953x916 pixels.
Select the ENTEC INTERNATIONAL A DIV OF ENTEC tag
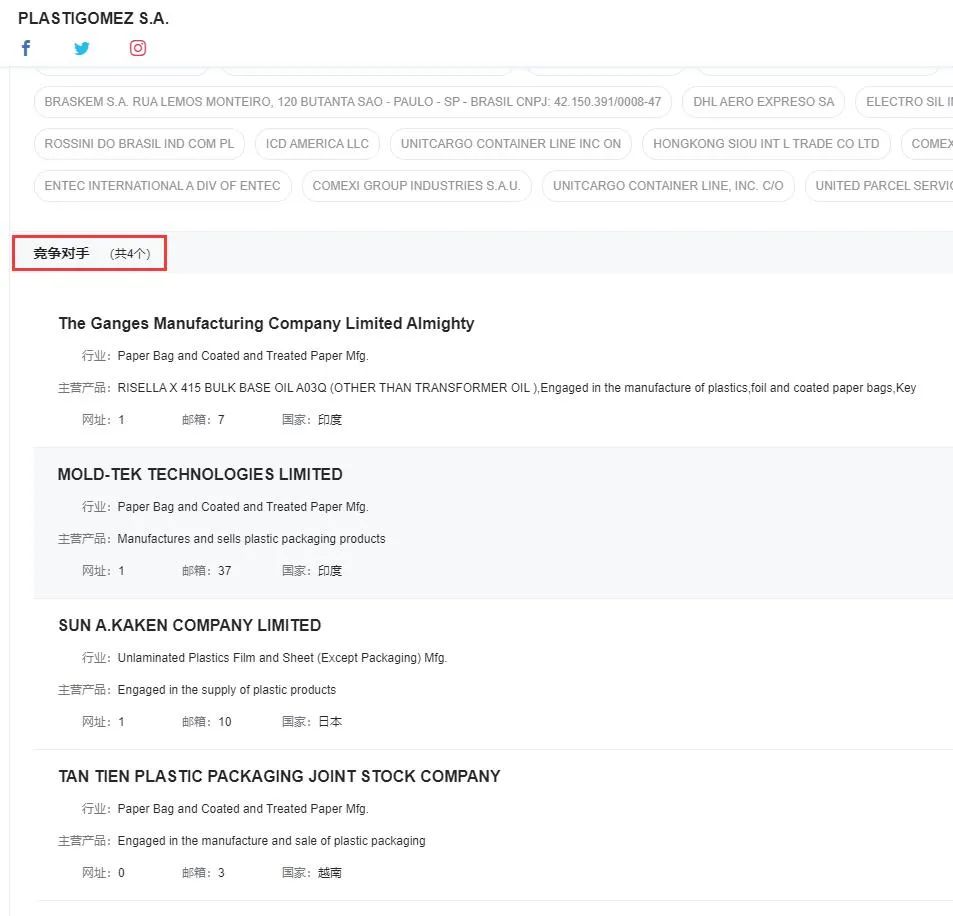point(162,185)
